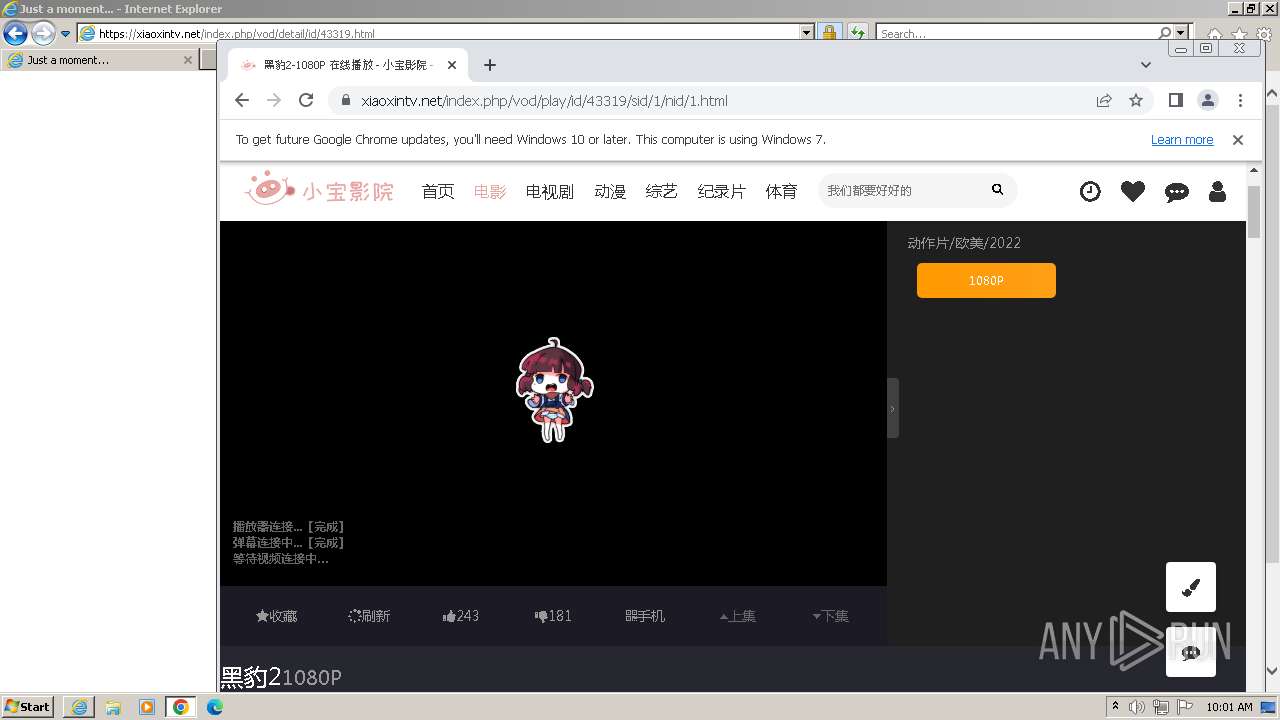This screenshot has width=1280, height=720.
Task: Click Internet Explorer scrollbar down arrow
Action: pyautogui.click(x=1272, y=671)
